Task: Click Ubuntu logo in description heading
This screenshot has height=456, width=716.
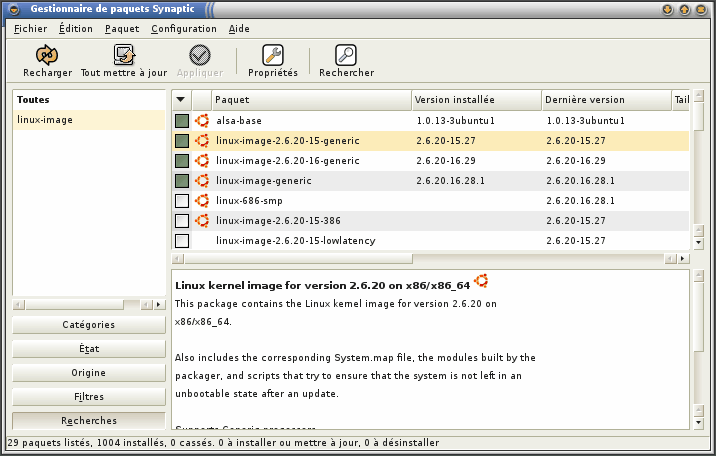Action: point(481,281)
